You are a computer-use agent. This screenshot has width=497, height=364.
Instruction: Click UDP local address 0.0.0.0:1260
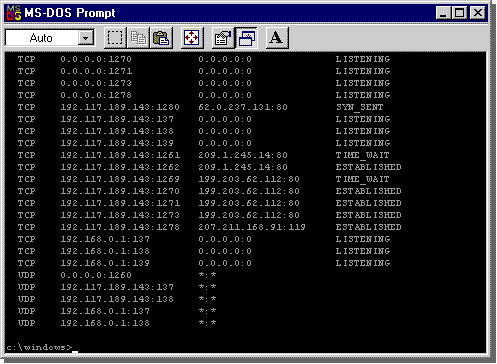click(x=96, y=275)
